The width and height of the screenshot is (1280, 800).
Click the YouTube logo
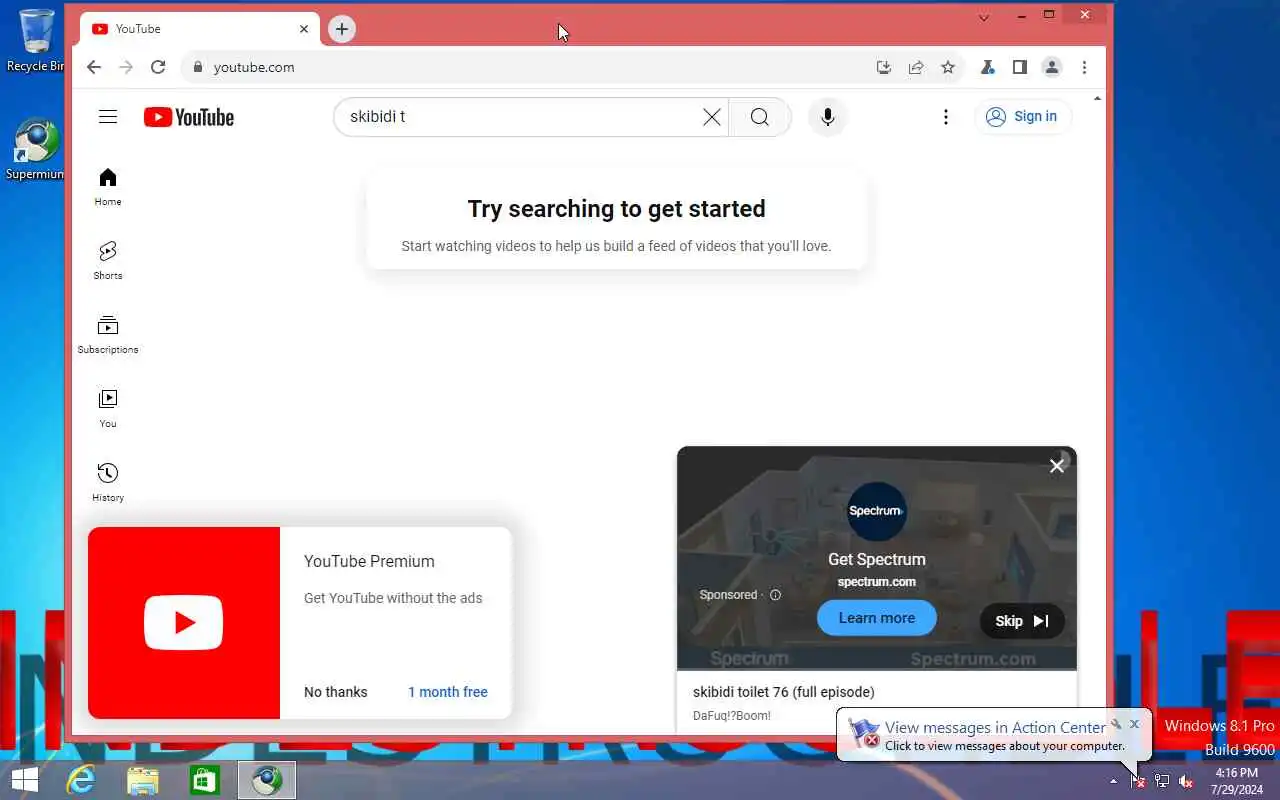(189, 117)
